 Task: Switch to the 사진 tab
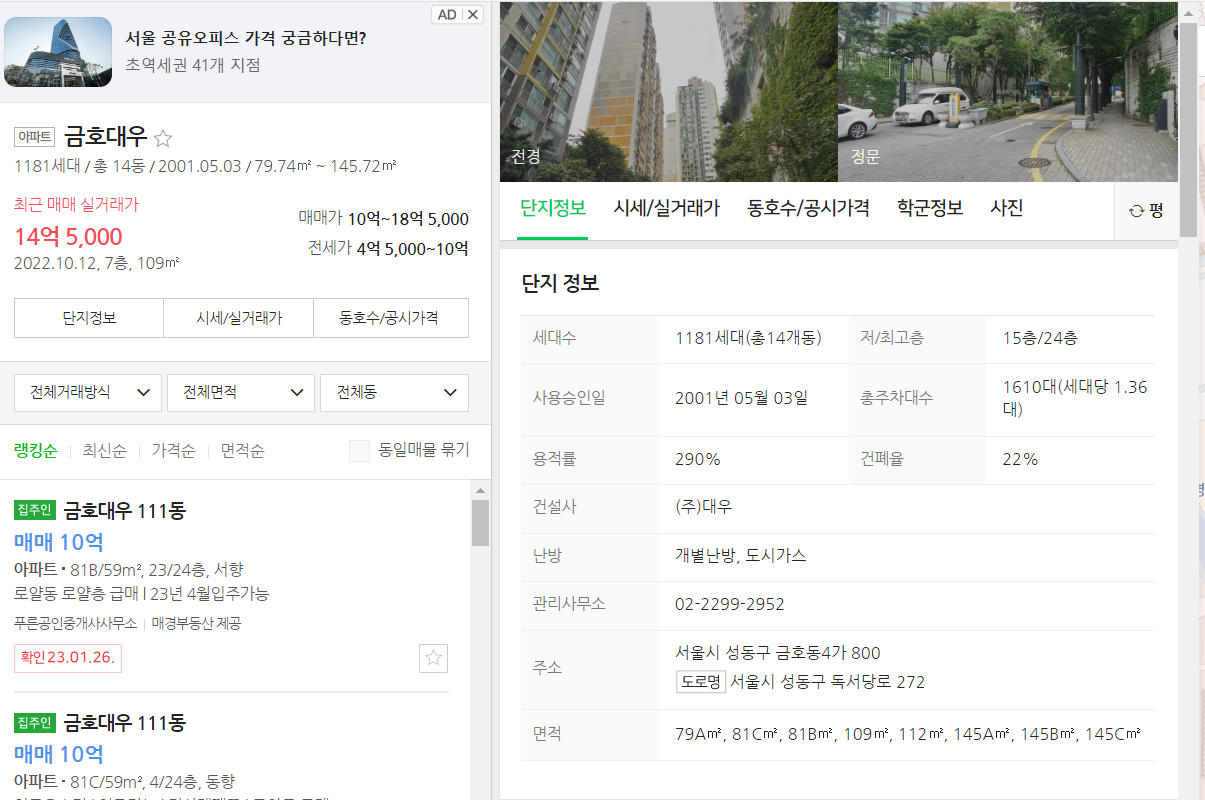point(1006,208)
